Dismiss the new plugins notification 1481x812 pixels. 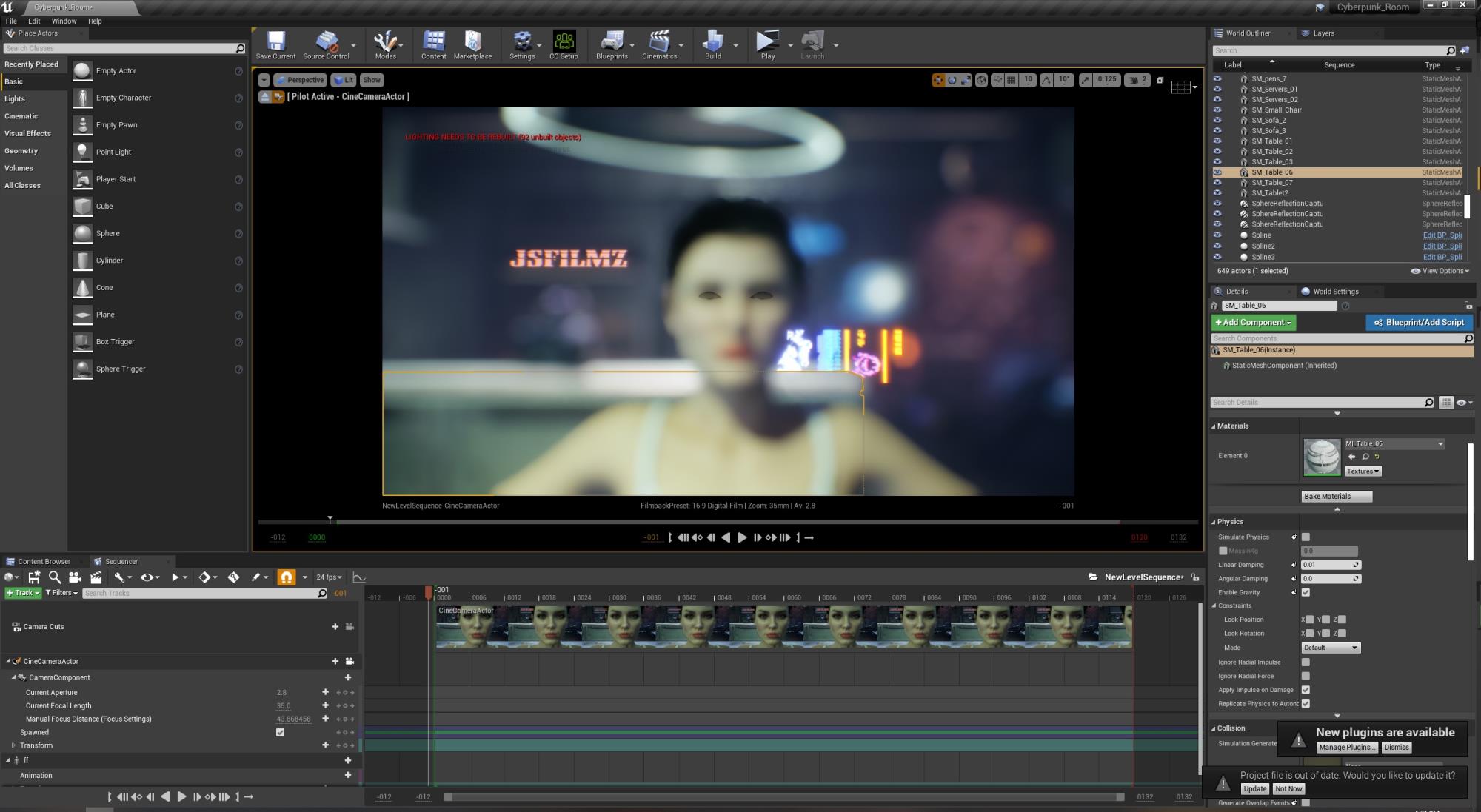[1397, 748]
